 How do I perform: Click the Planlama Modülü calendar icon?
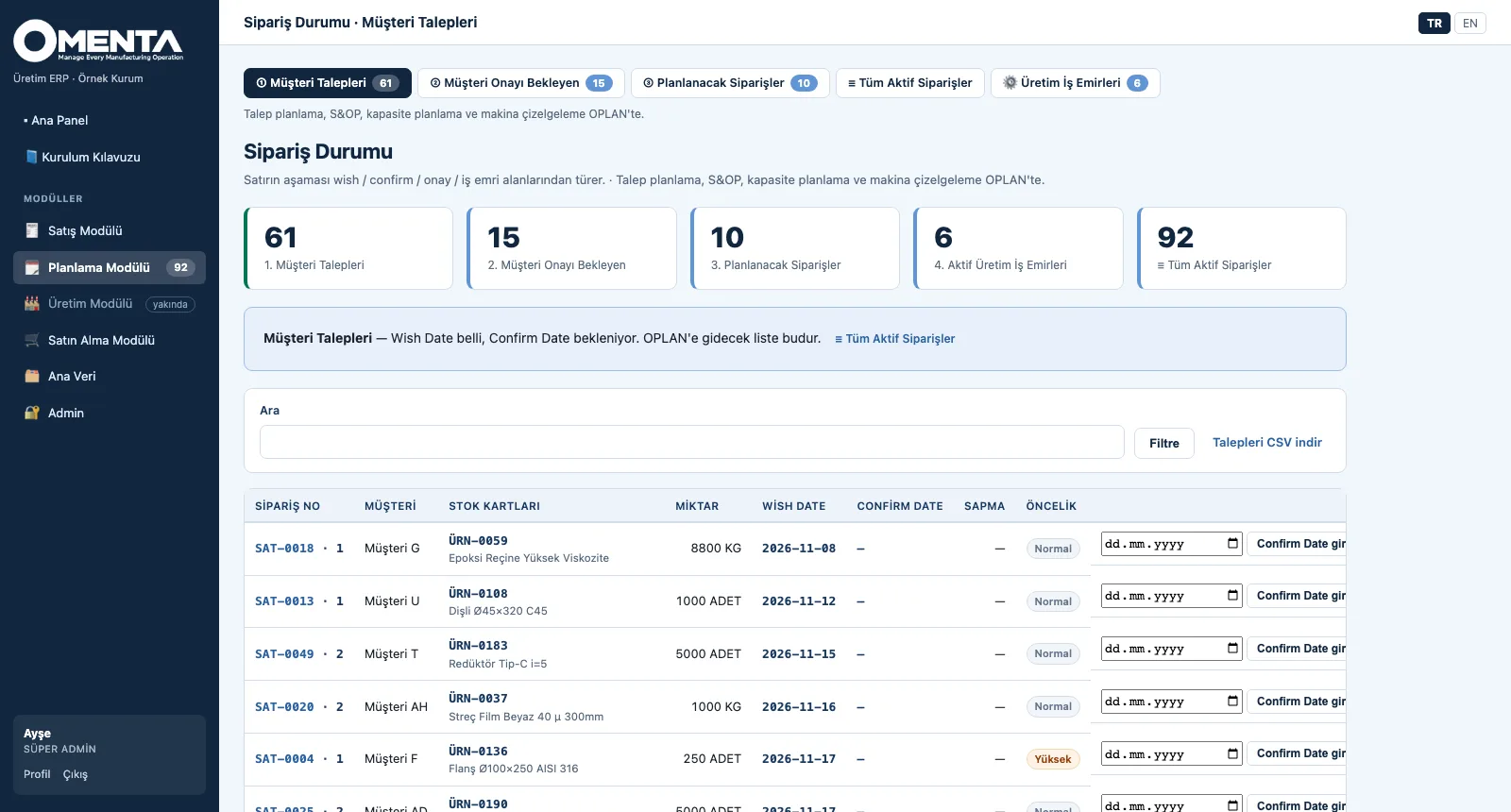click(x=32, y=268)
